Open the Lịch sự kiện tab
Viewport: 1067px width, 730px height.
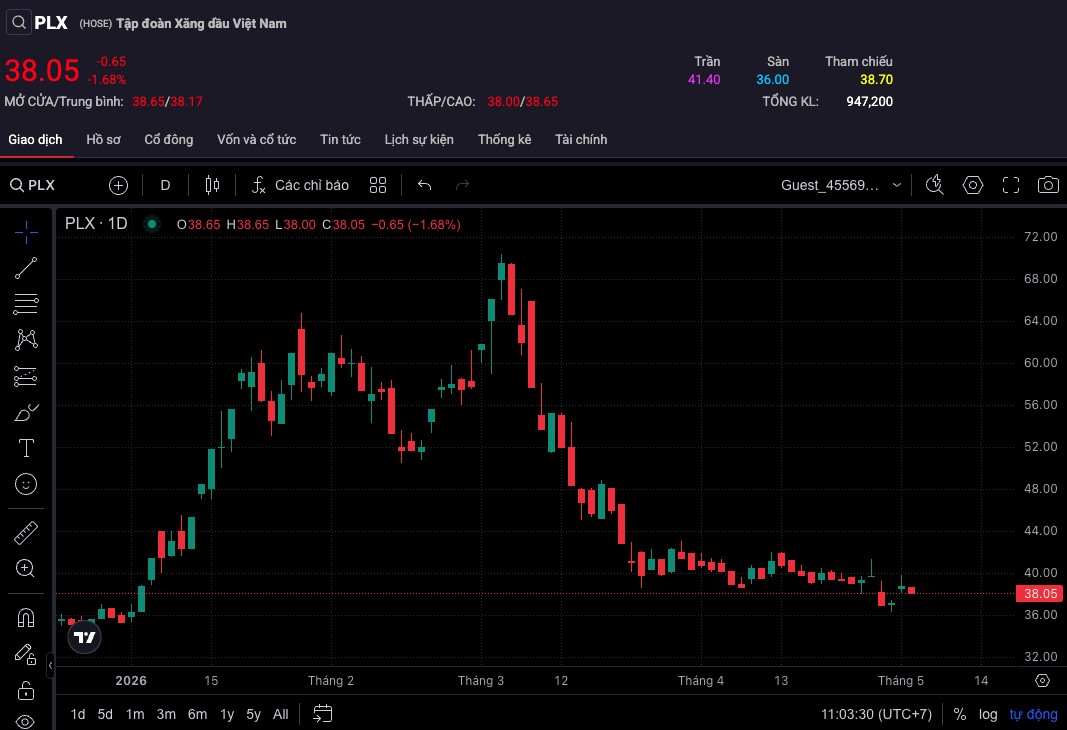point(419,139)
